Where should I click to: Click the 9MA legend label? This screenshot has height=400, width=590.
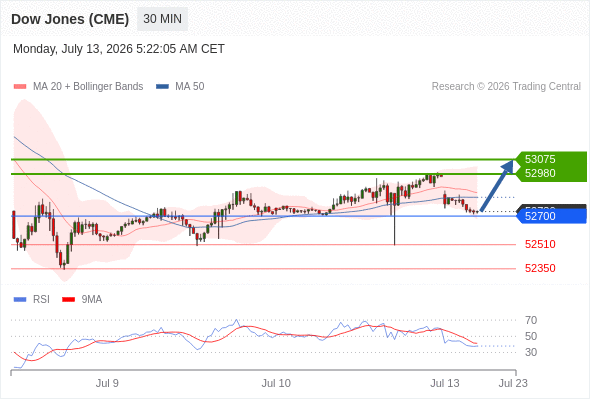[92, 300]
